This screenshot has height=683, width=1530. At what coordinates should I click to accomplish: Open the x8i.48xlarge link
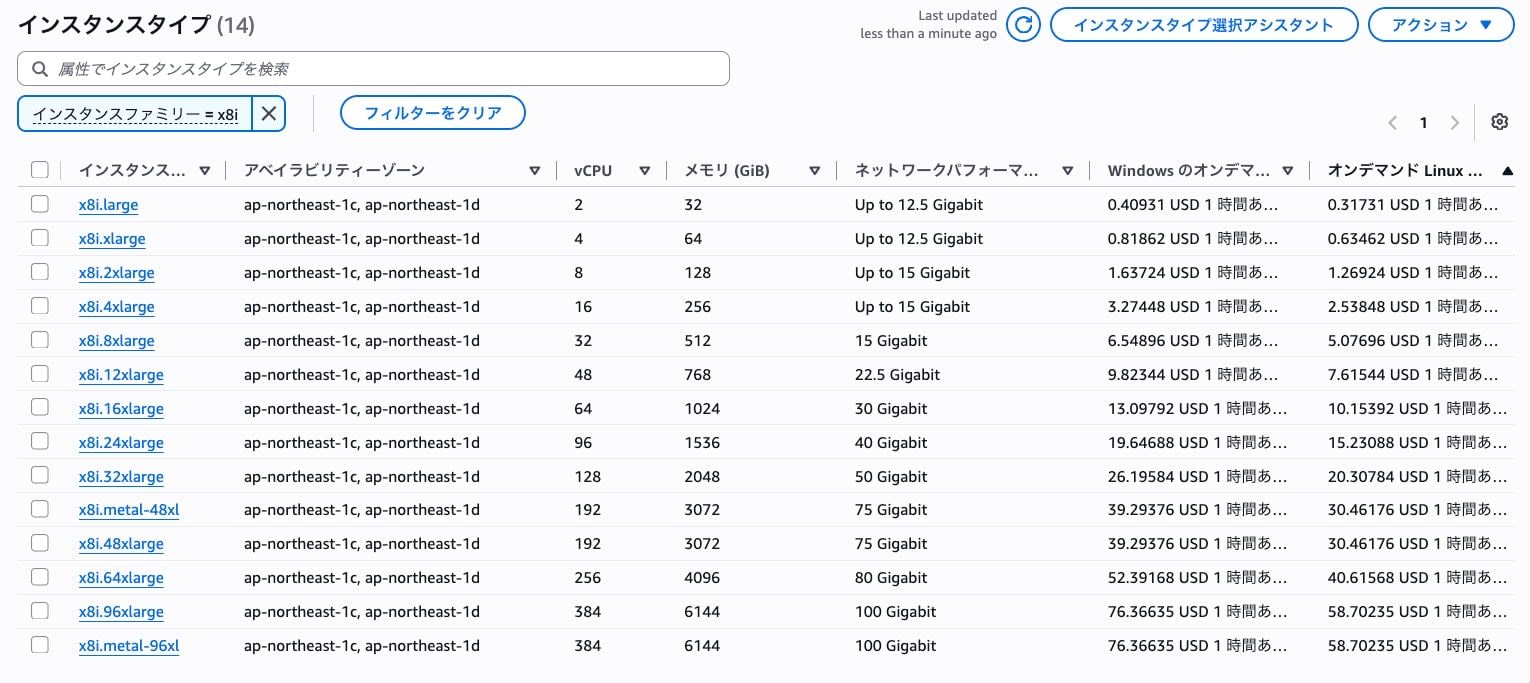[121, 544]
